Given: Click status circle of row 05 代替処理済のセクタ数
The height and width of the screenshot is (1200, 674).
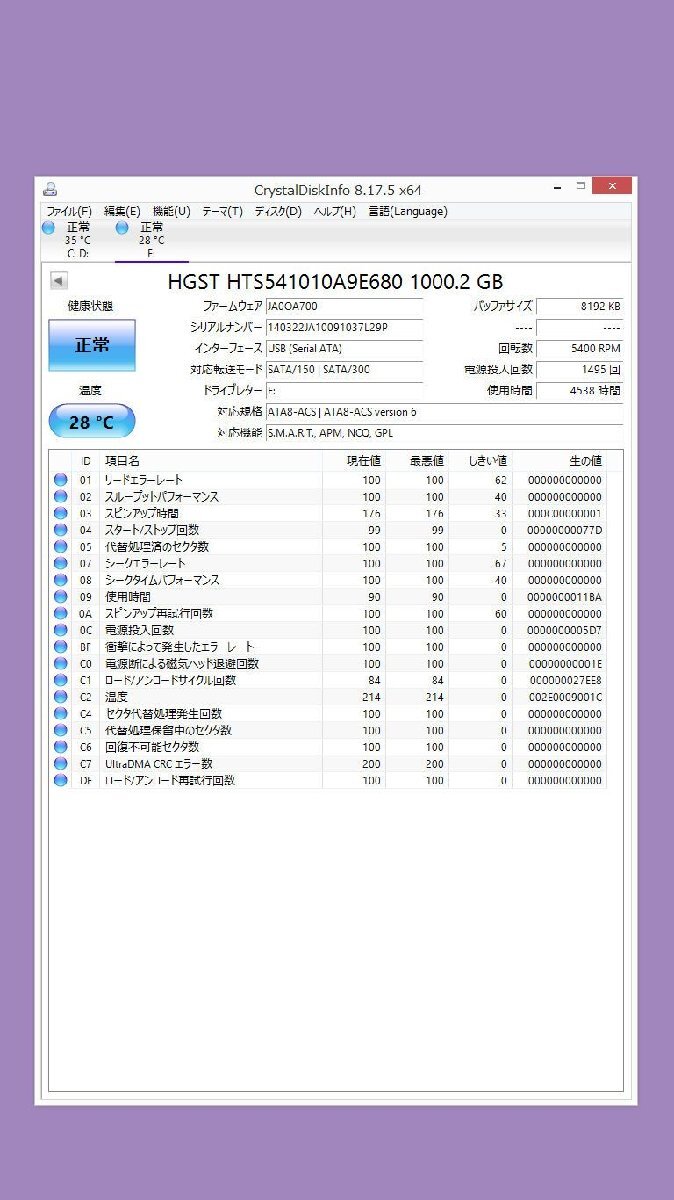Looking at the screenshot, I should coord(61,547).
